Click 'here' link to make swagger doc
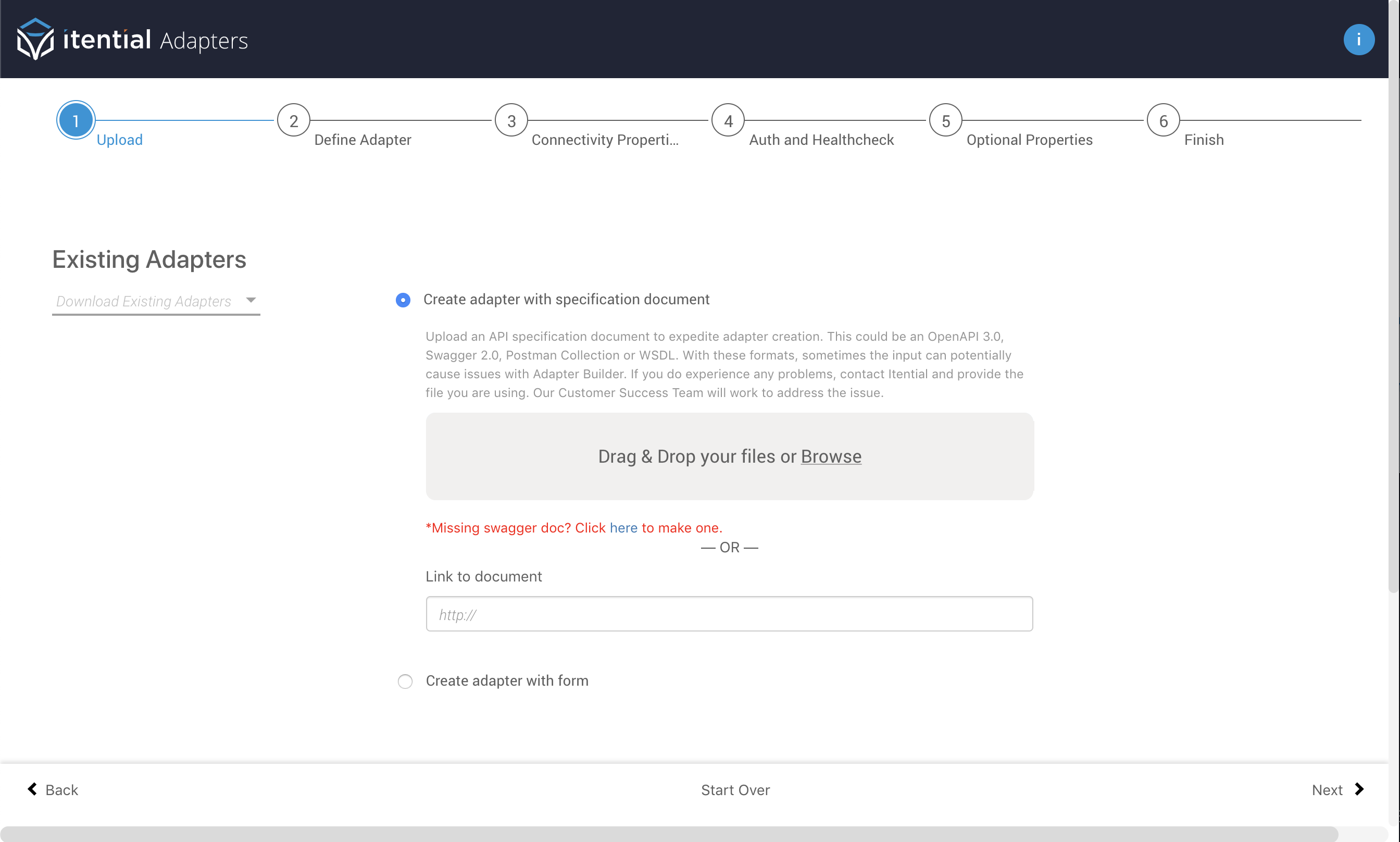This screenshot has height=842, width=1400. 624,528
